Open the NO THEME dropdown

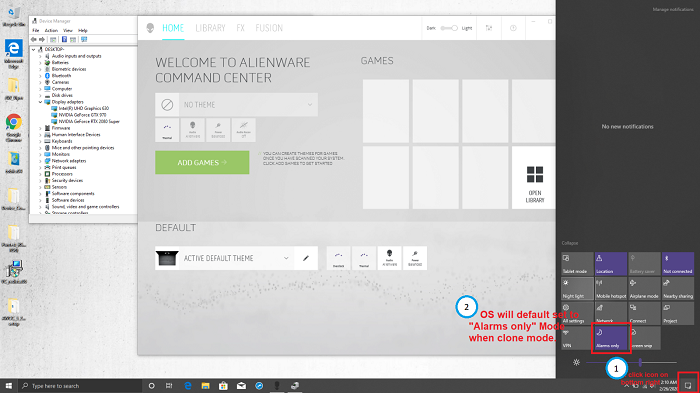coord(248,105)
